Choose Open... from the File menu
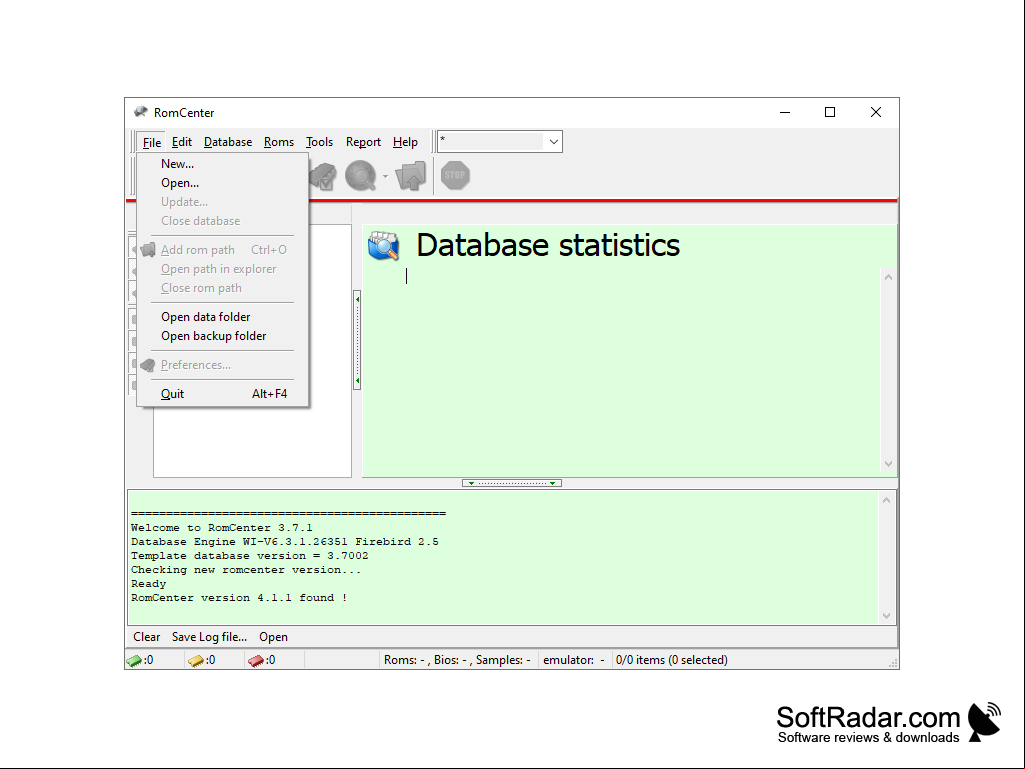Viewport: 1025px width, 769px height. click(x=222, y=183)
